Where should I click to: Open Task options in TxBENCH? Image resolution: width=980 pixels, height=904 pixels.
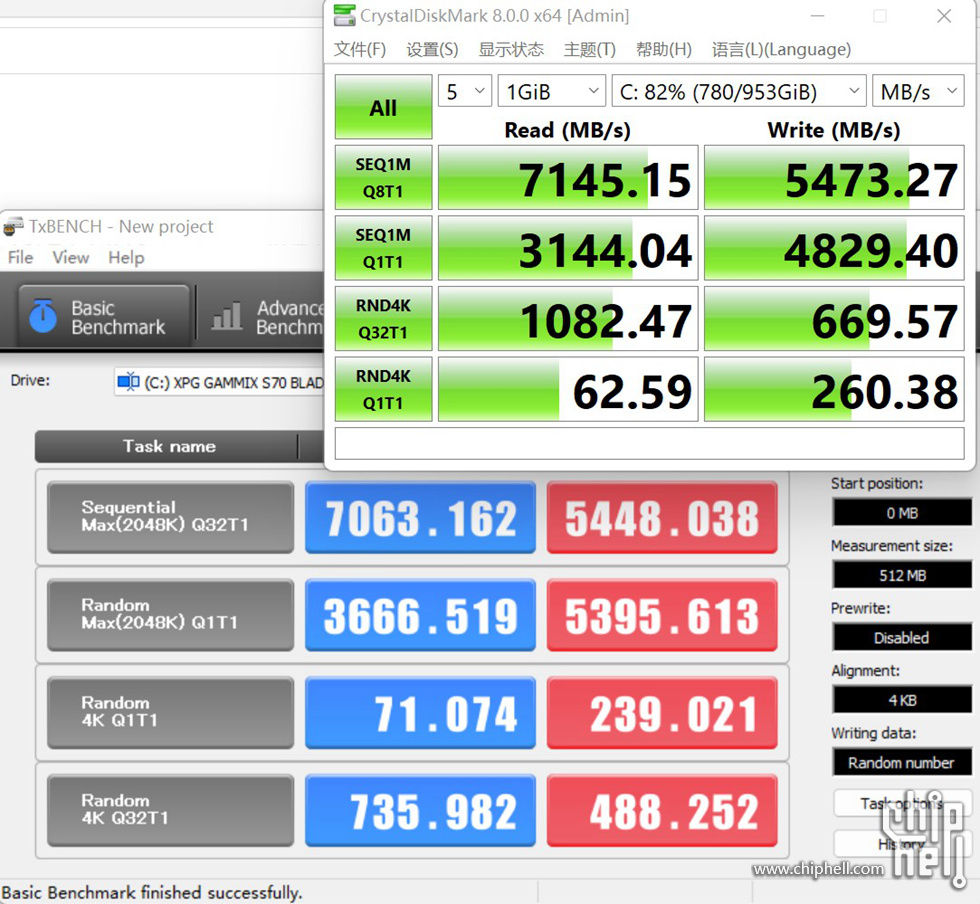(901, 803)
